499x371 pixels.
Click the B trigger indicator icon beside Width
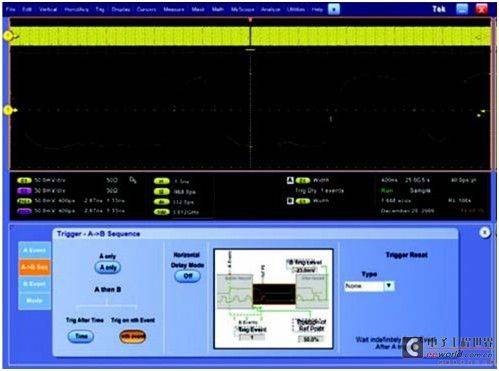pyautogui.click(x=290, y=201)
